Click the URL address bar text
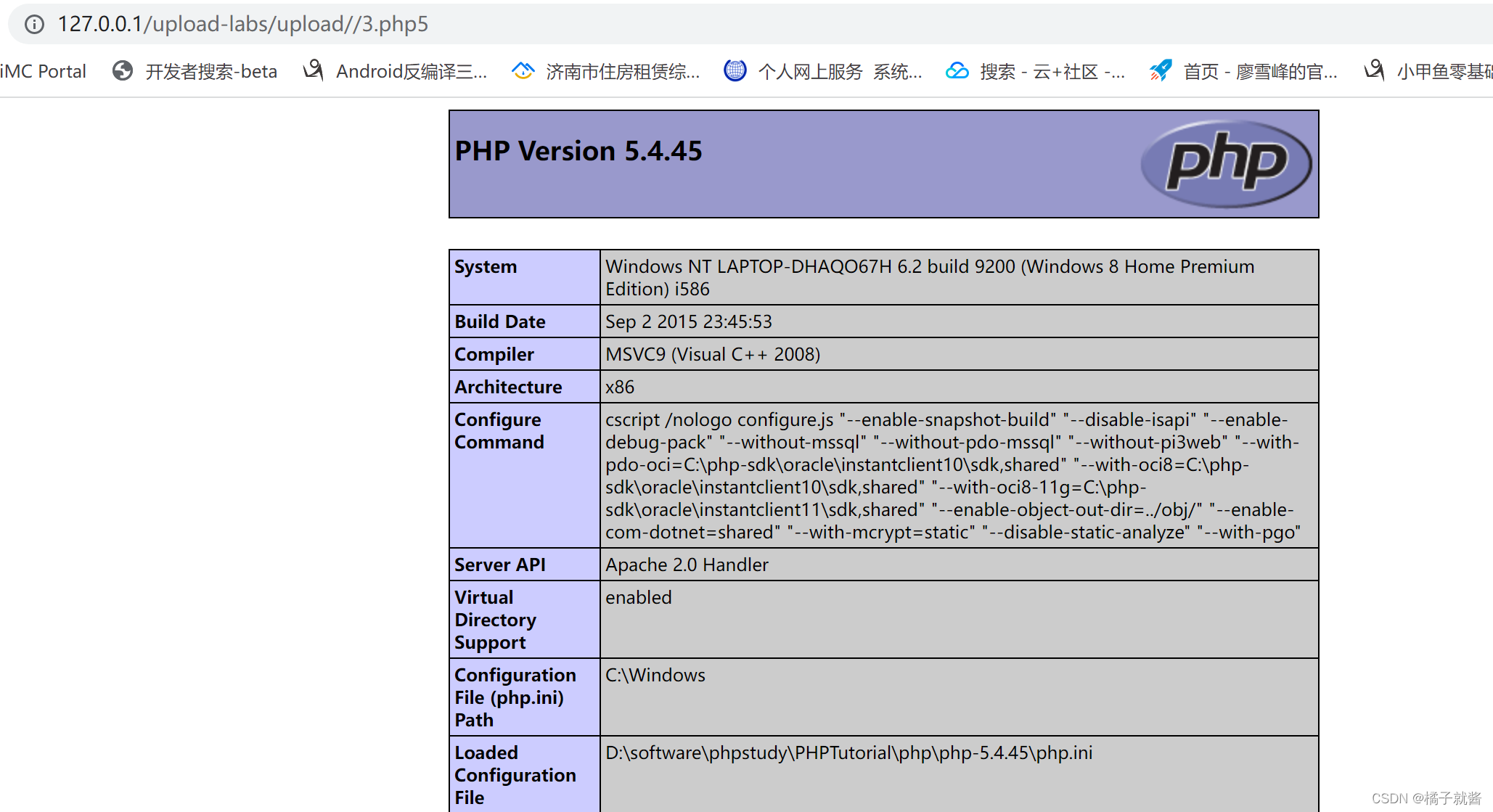 click(243, 24)
